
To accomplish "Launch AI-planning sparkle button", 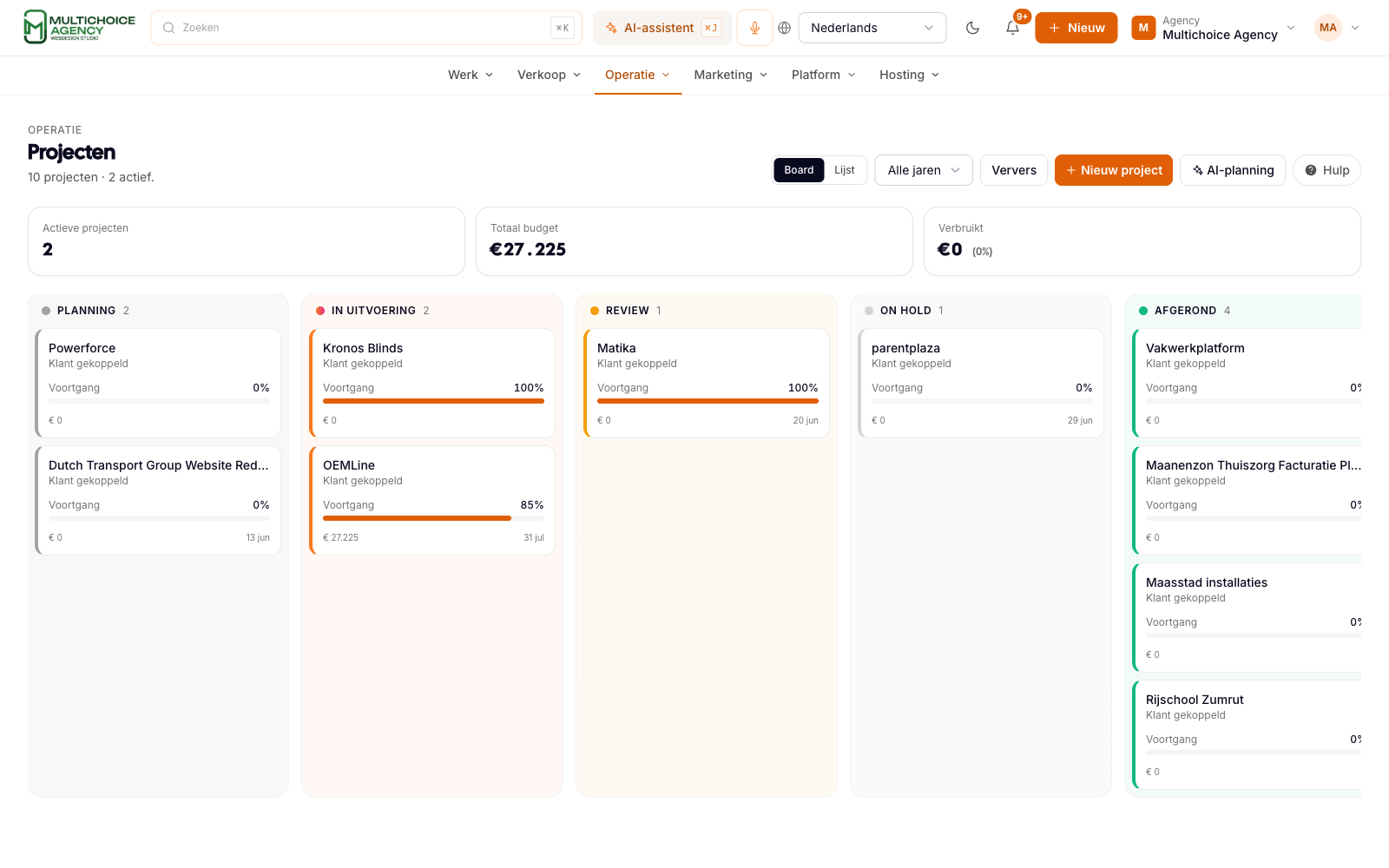I will (x=1233, y=170).
